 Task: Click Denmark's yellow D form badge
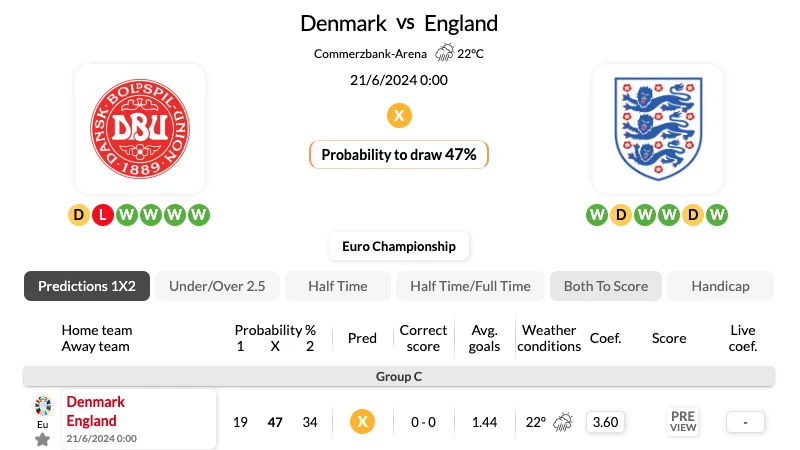pos(79,215)
